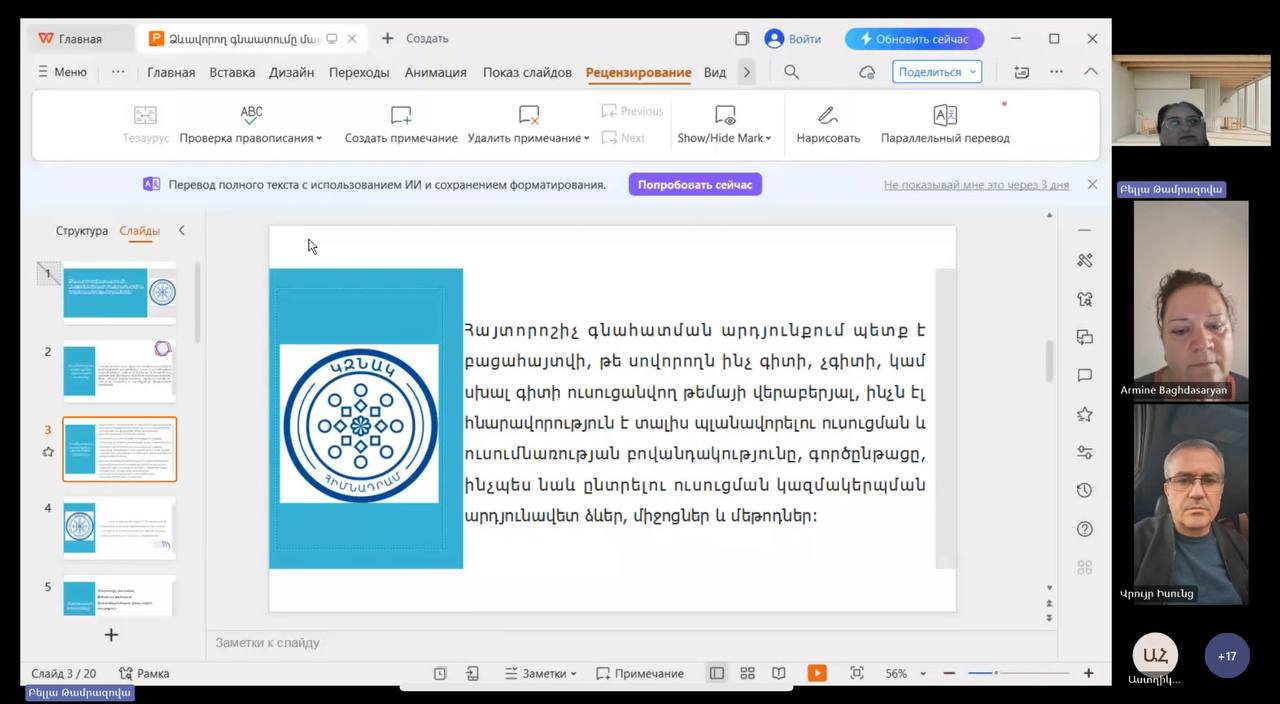The image size is (1280, 704).
Task: Open Parallel Translation (Параллельный перевод) tool
Action: pos(944,114)
